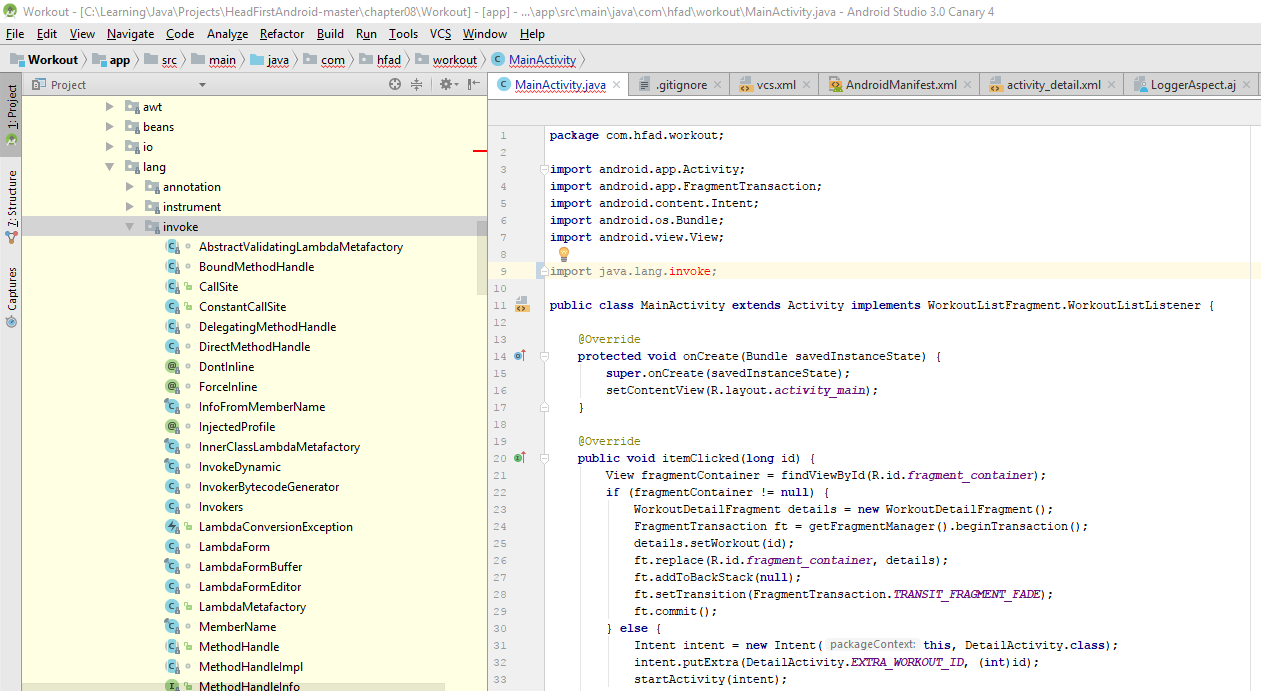
Task: Open the Project view type dropdown
Action: pos(202,85)
